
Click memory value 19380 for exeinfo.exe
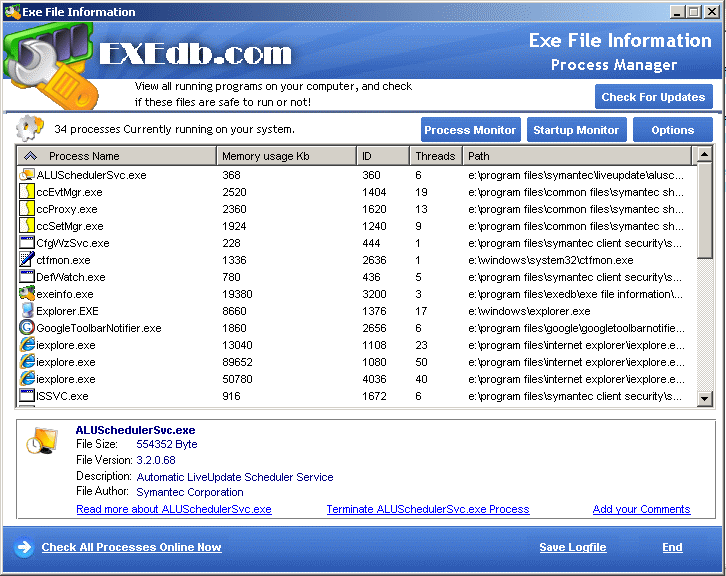coord(237,294)
